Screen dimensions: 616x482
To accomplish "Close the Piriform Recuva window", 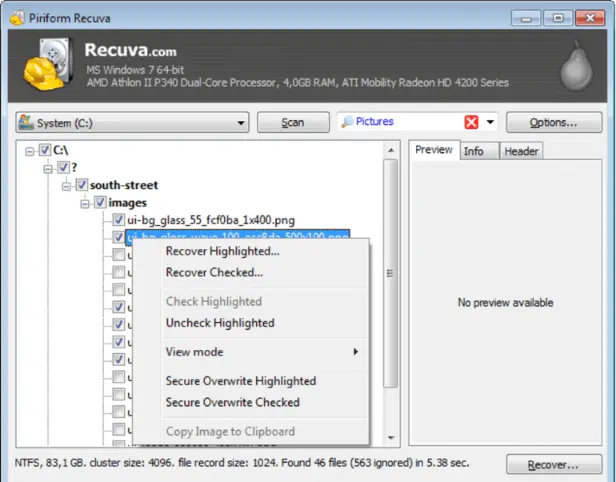I will tap(590, 18).
